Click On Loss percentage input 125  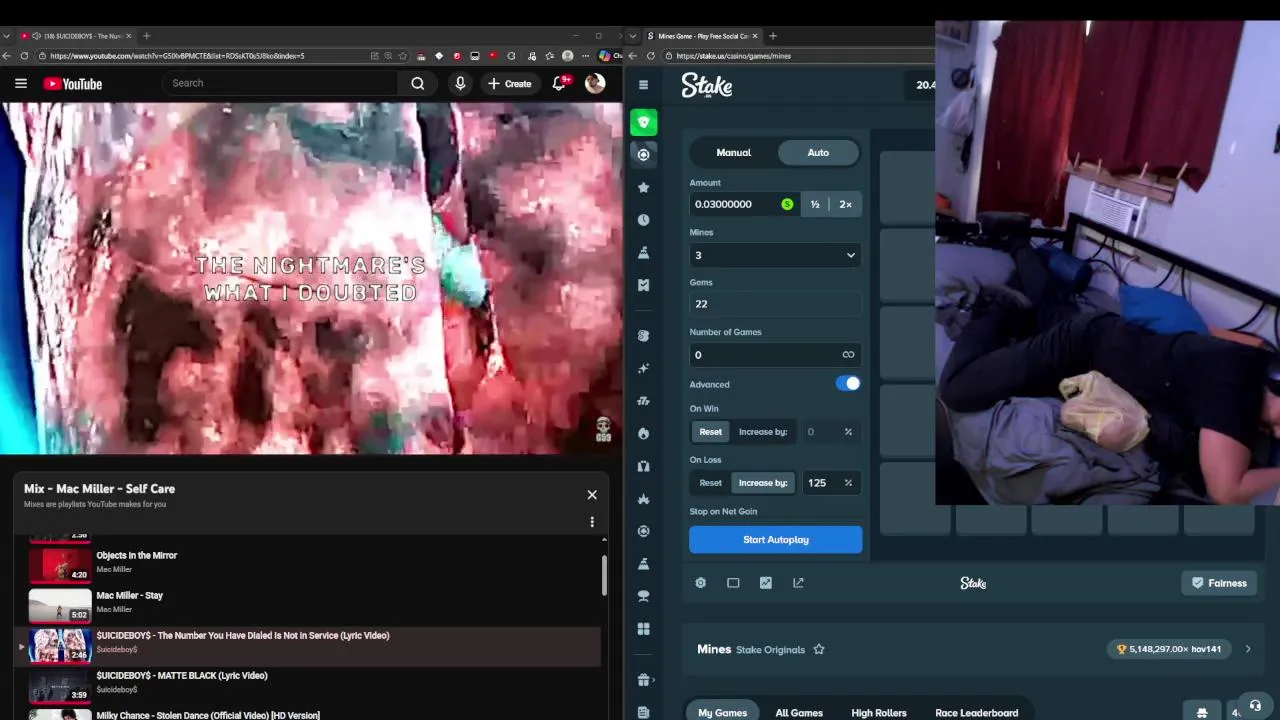point(830,483)
